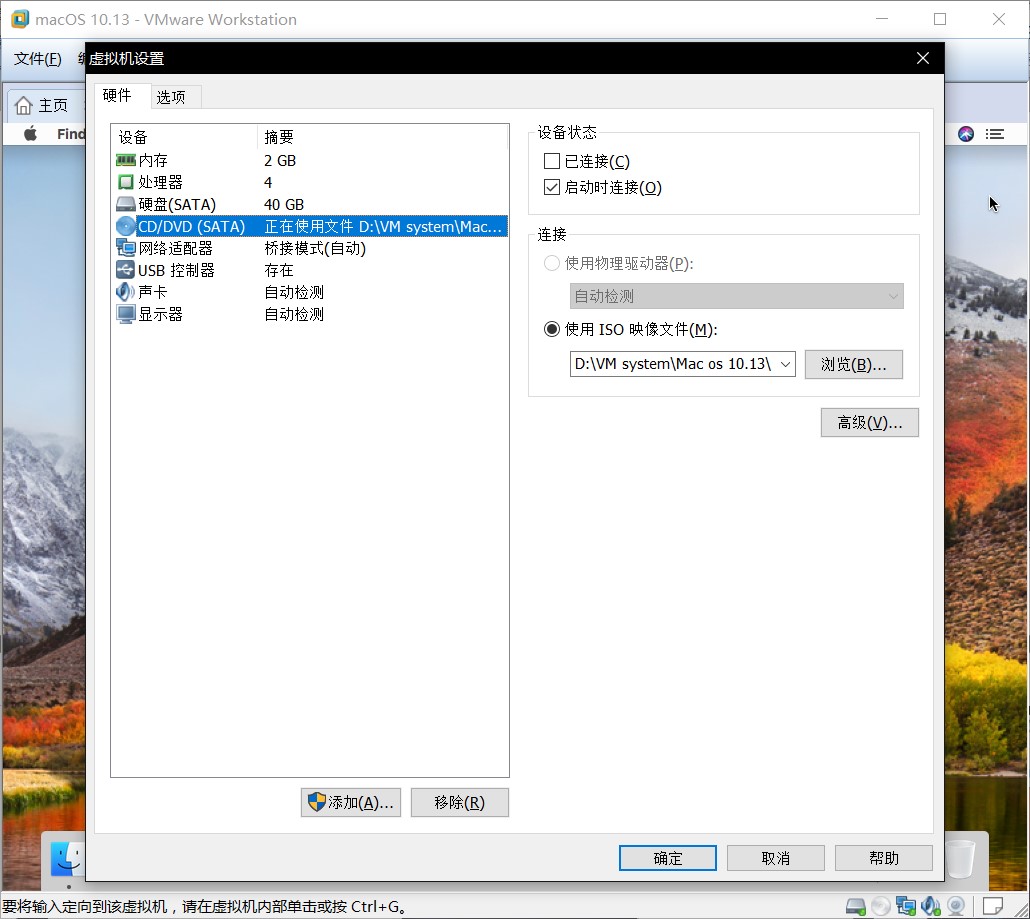Viewport: 1030px width, 919px height.
Task: Select the processor device icon
Action: 125,182
